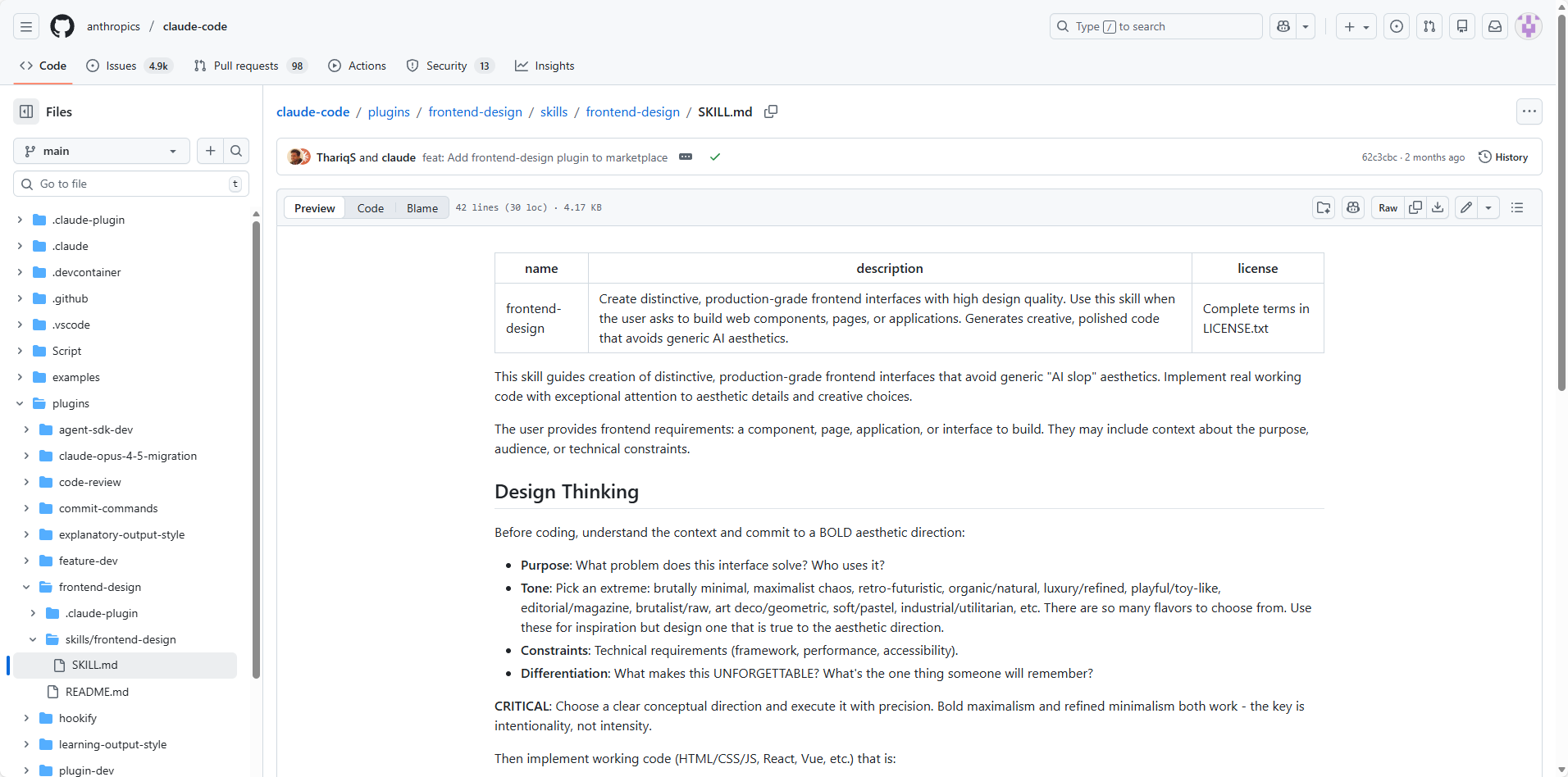This screenshot has width=1568, height=777.
Task: Open the pull requests icon in header
Action: pyautogui.click(x=1429, y=26)
